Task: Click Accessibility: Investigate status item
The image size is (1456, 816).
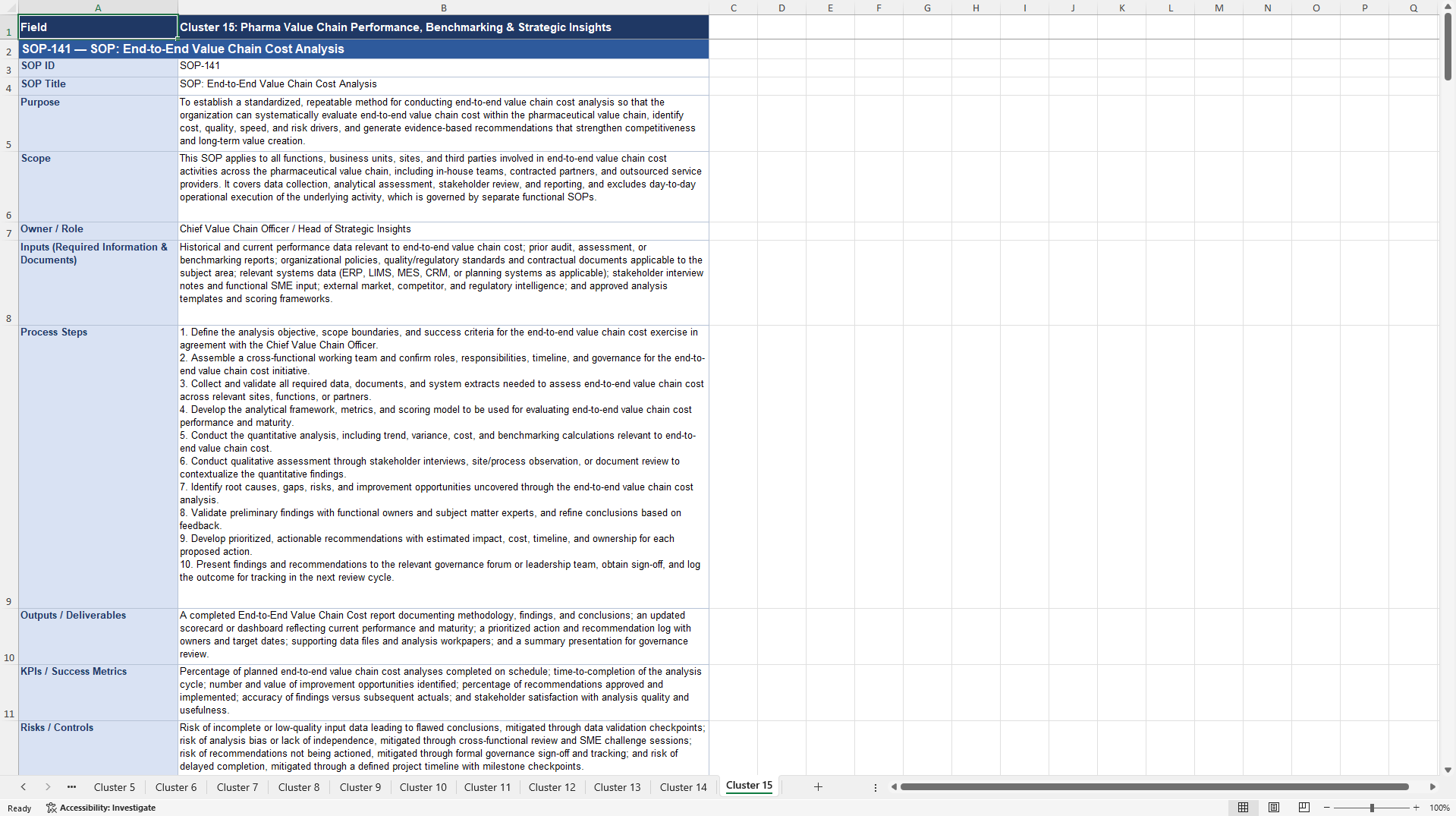Action: point(101,808)
